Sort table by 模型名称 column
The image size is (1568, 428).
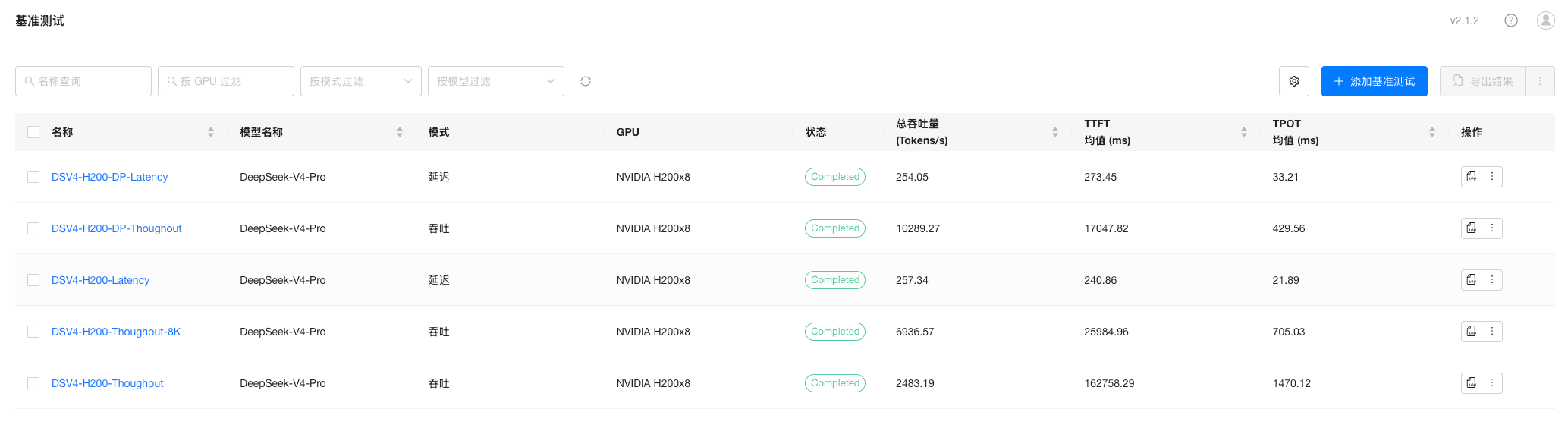(x=399, y=132)
